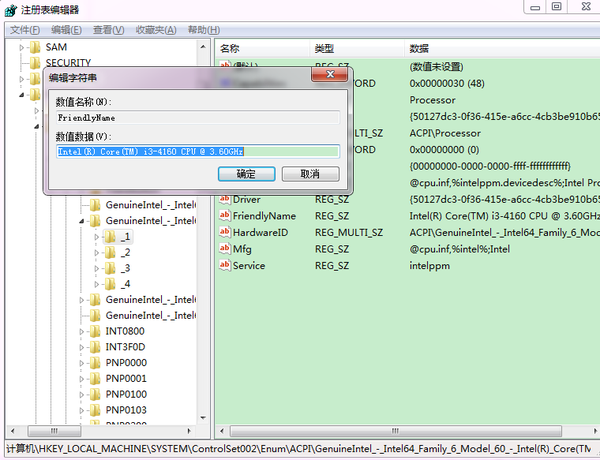Click the @cpu.inf,%intel%;Intel data cell
This screenshot has width=600, height=460.
459,249
